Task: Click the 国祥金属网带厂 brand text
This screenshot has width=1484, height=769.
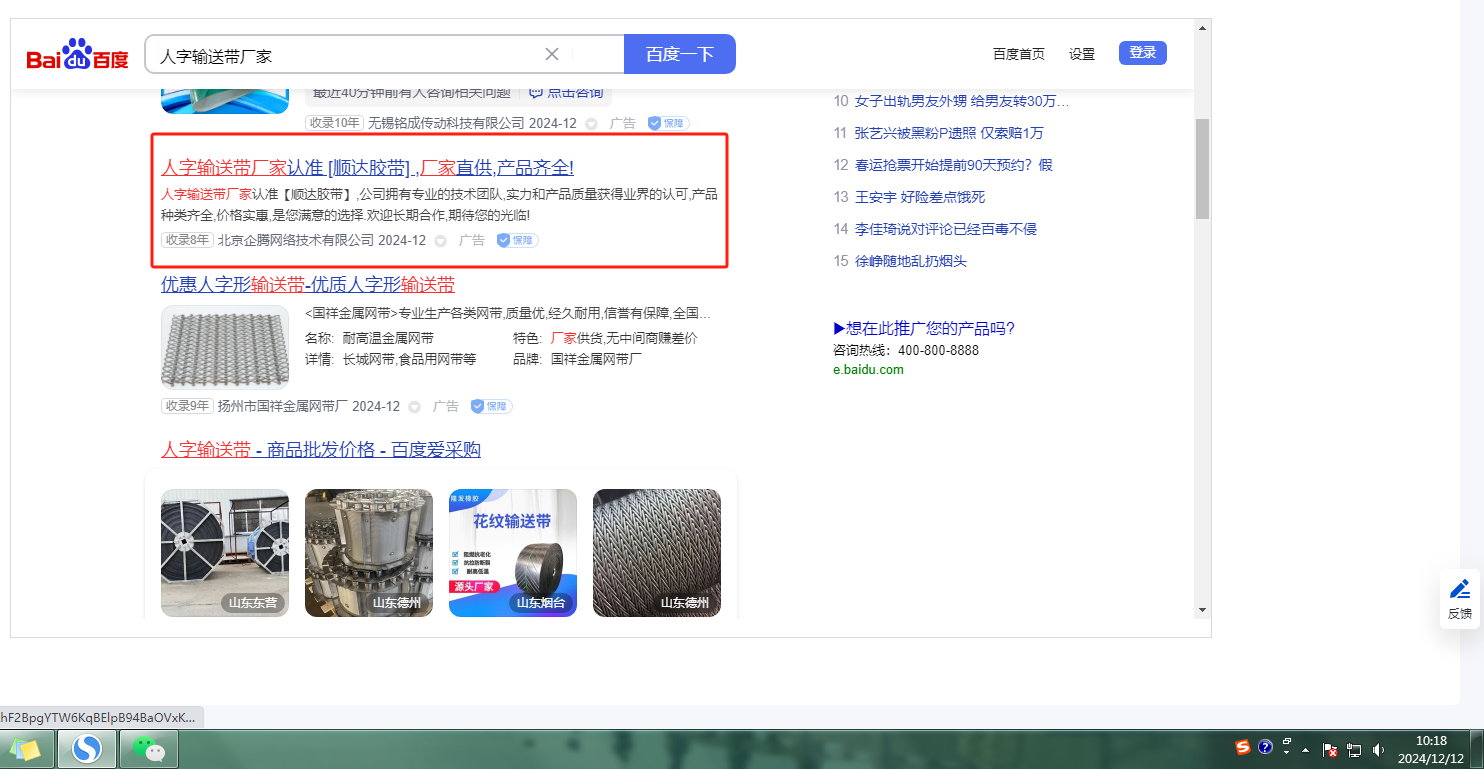Action: (597, 359)
